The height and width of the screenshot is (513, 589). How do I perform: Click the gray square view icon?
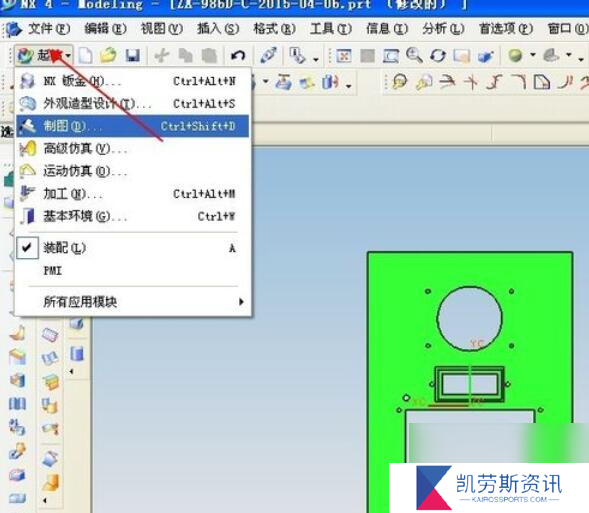[x=367, y=56]
